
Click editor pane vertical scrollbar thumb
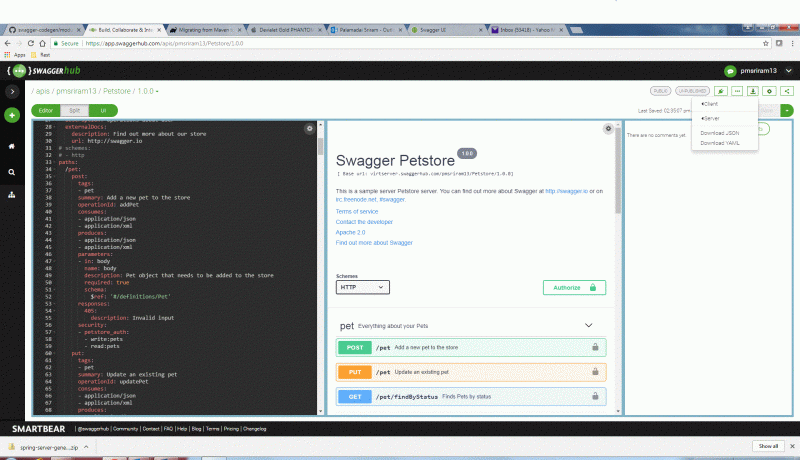320,145
